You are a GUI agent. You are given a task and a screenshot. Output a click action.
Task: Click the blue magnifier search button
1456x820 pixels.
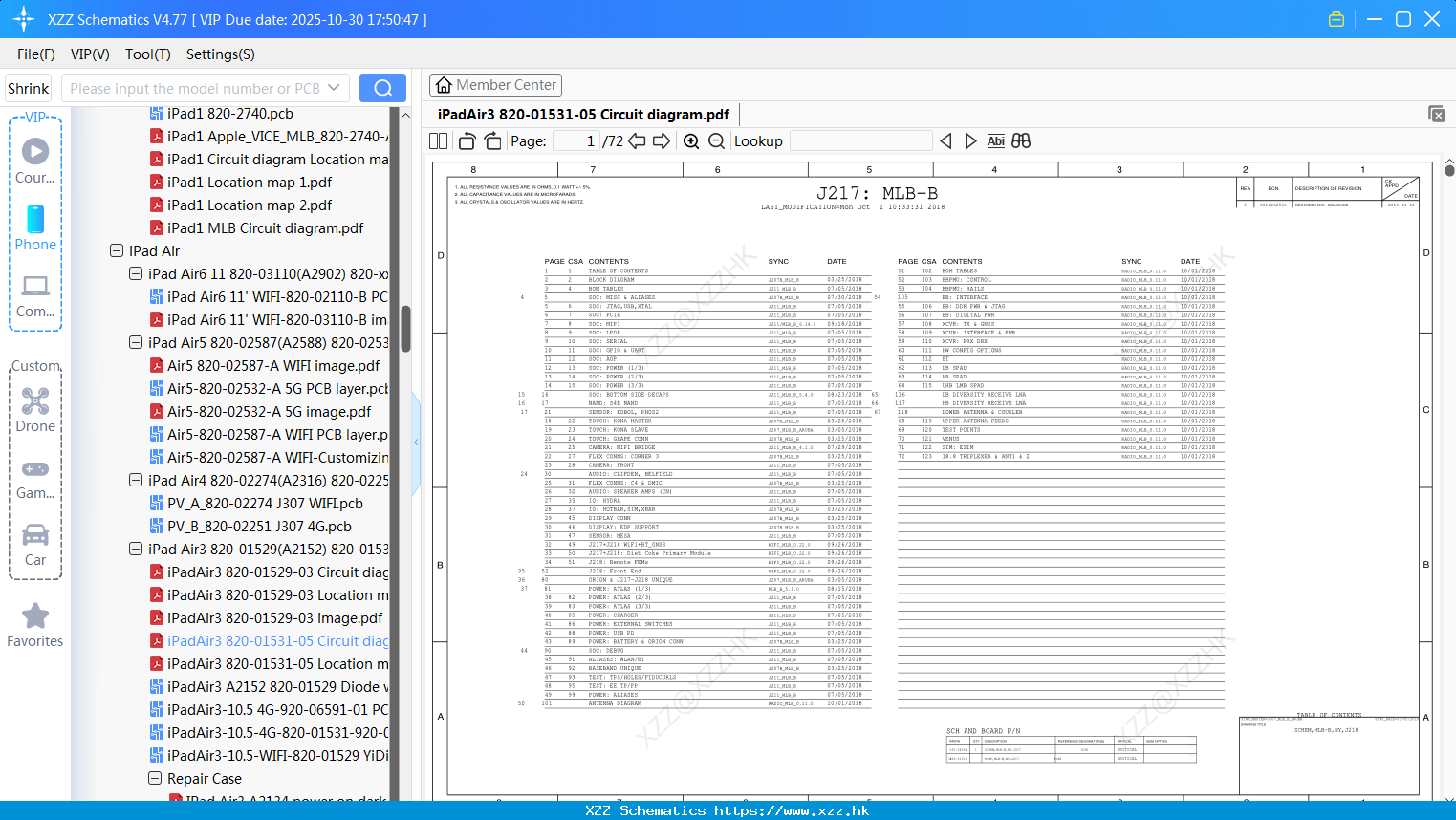click(382, 88)
